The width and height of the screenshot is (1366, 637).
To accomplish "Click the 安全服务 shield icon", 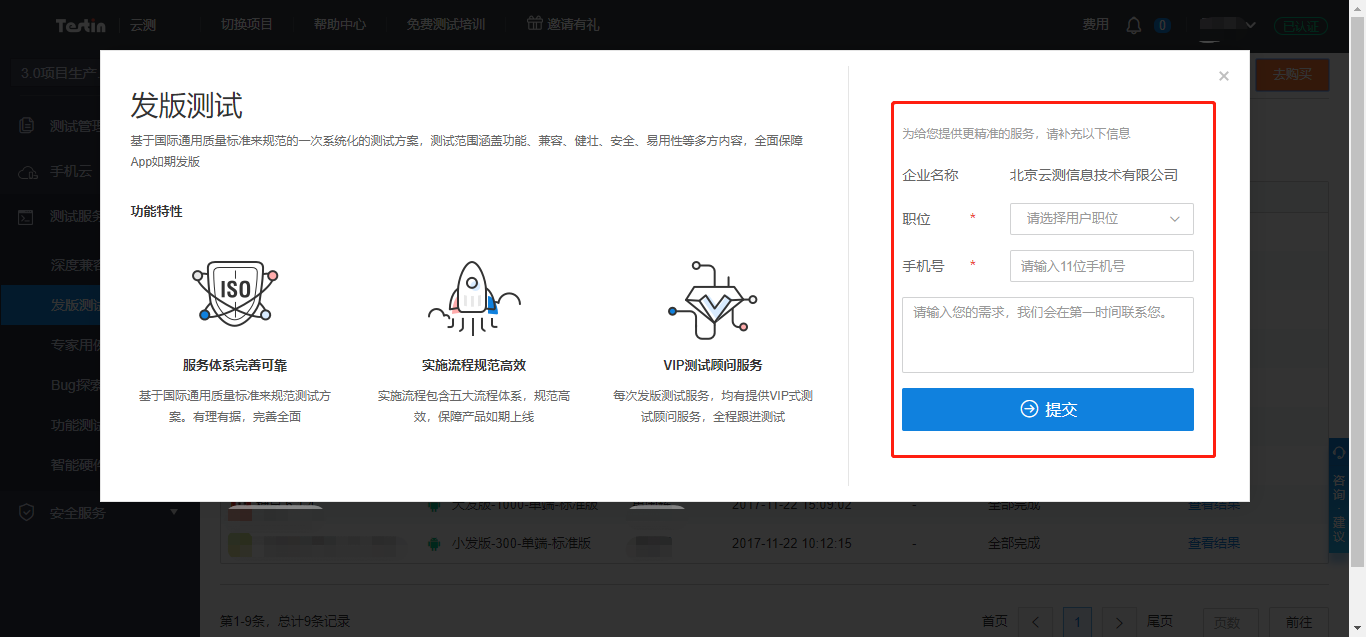I will [28, 513].
